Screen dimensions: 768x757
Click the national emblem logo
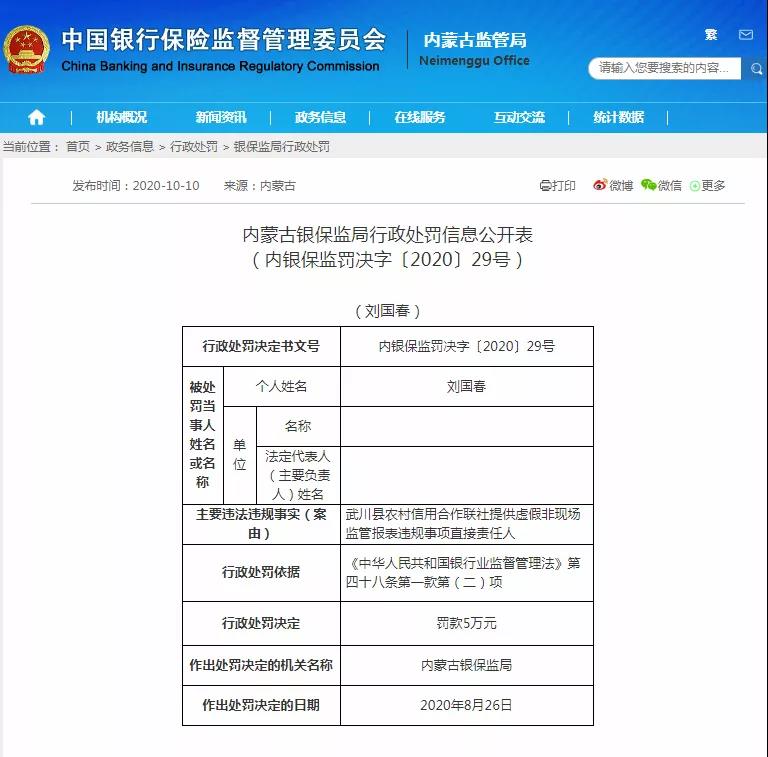[x=26, y=52]
